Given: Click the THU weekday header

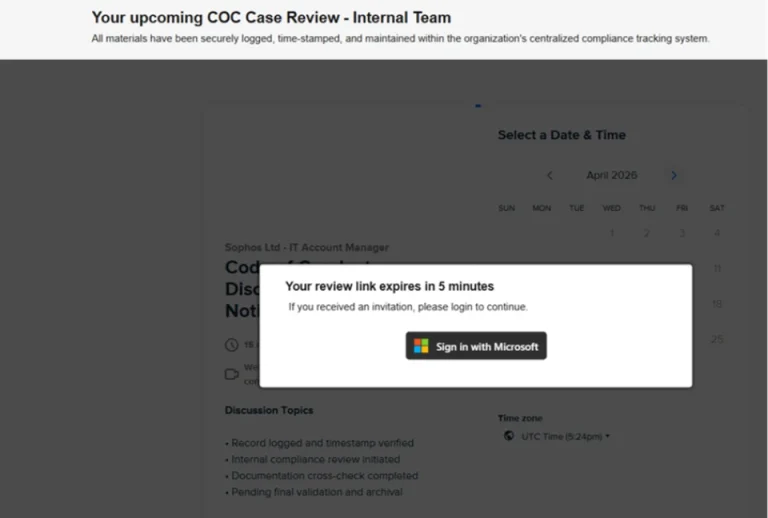Looking at the screenshot, I should click(x=647, y=208).
